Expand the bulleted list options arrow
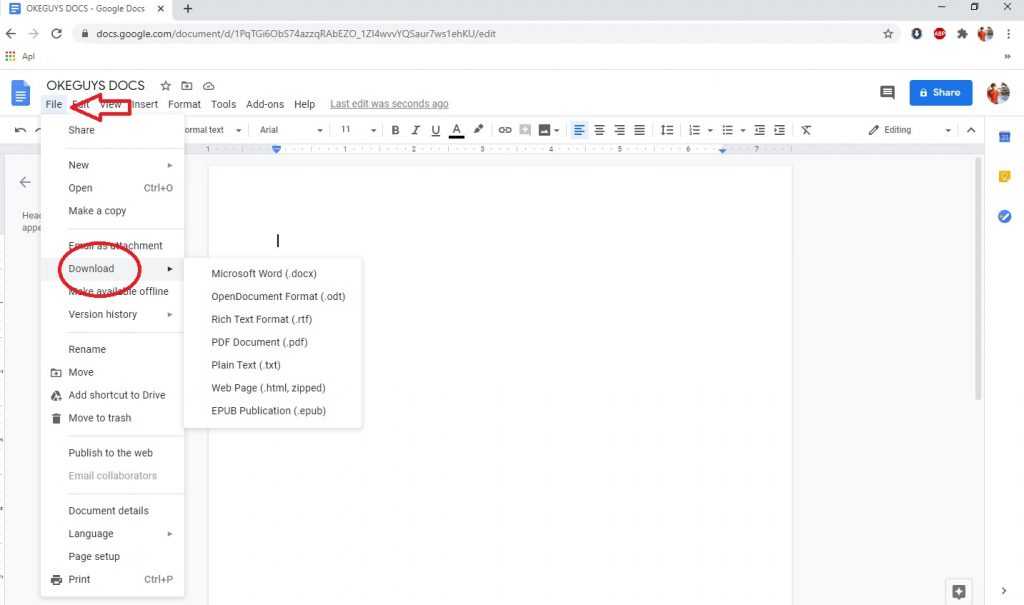Viewport: 1024px width, 605px height. (743, 130)
